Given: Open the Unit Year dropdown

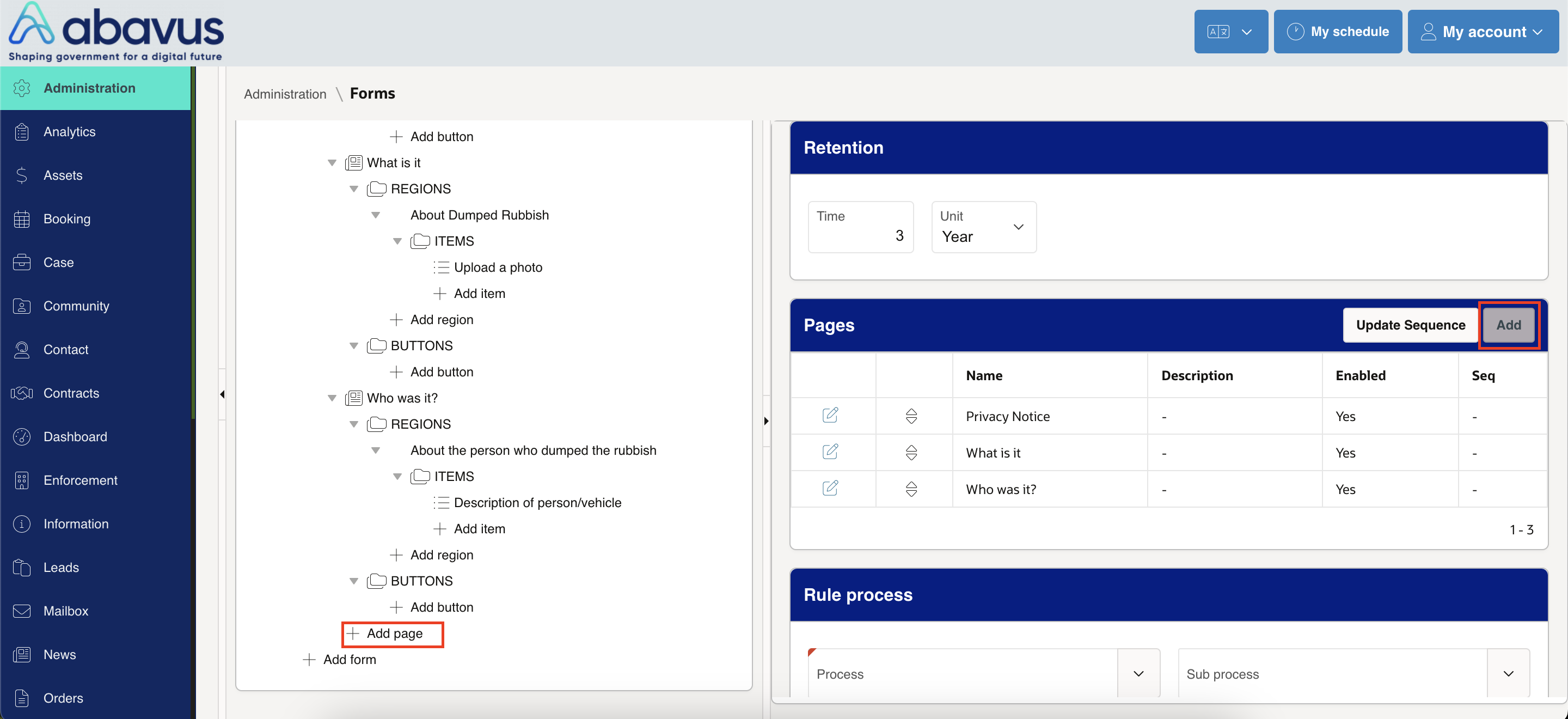Looking at the screenshot, I should (984, 227).
